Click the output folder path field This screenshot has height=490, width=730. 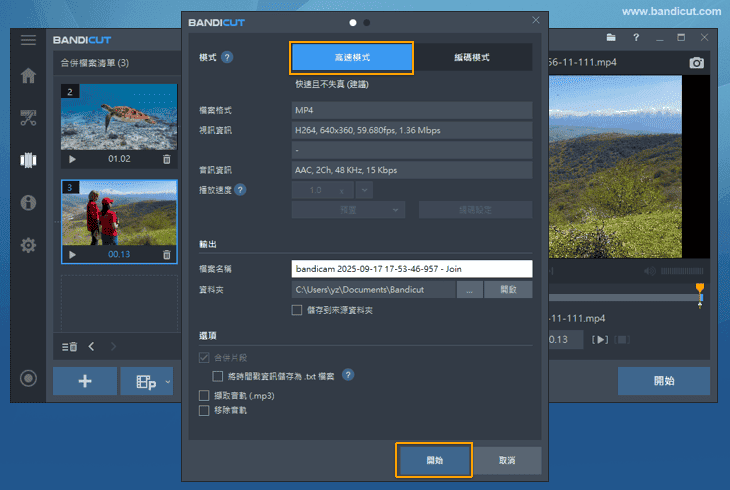coord(373,290)
